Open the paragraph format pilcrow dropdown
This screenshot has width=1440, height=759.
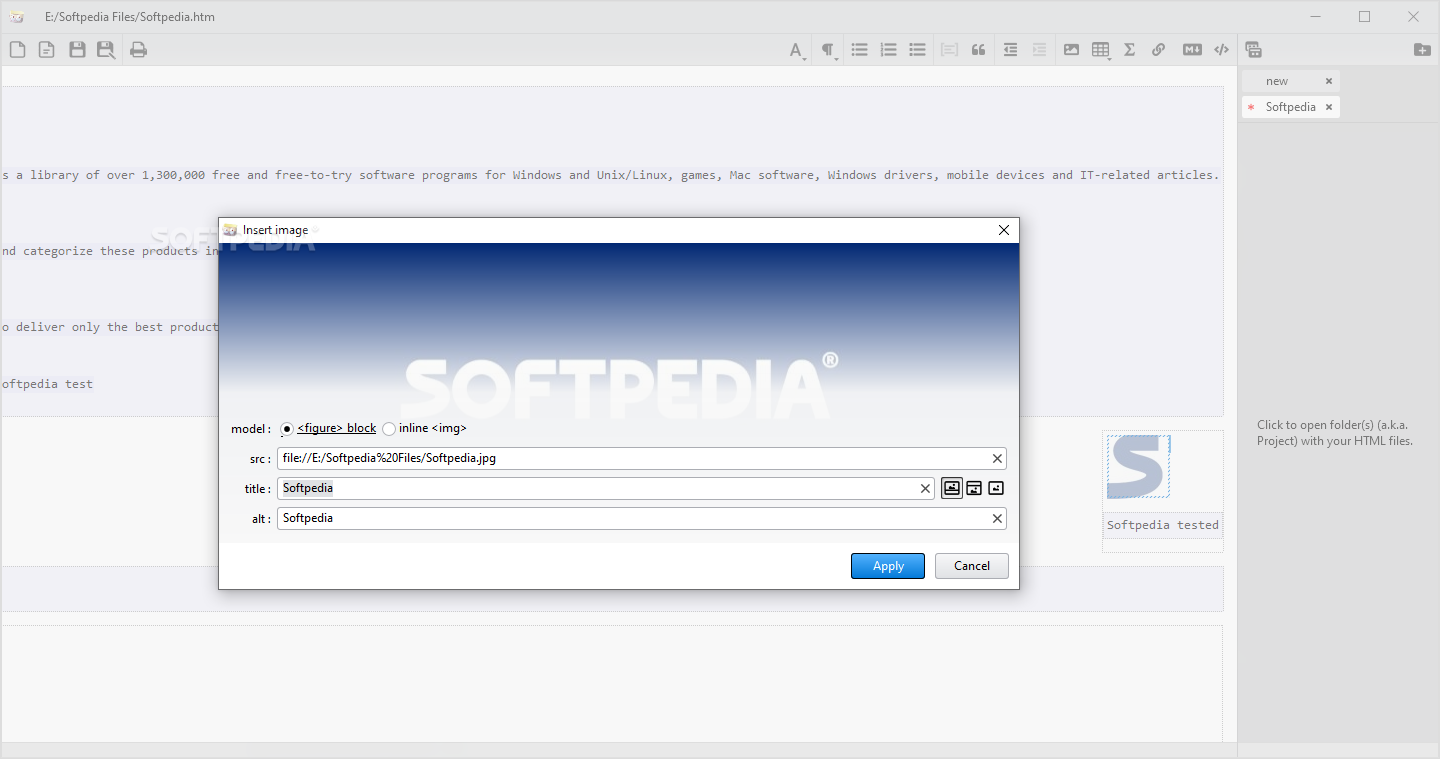click(x=829, y=50)
